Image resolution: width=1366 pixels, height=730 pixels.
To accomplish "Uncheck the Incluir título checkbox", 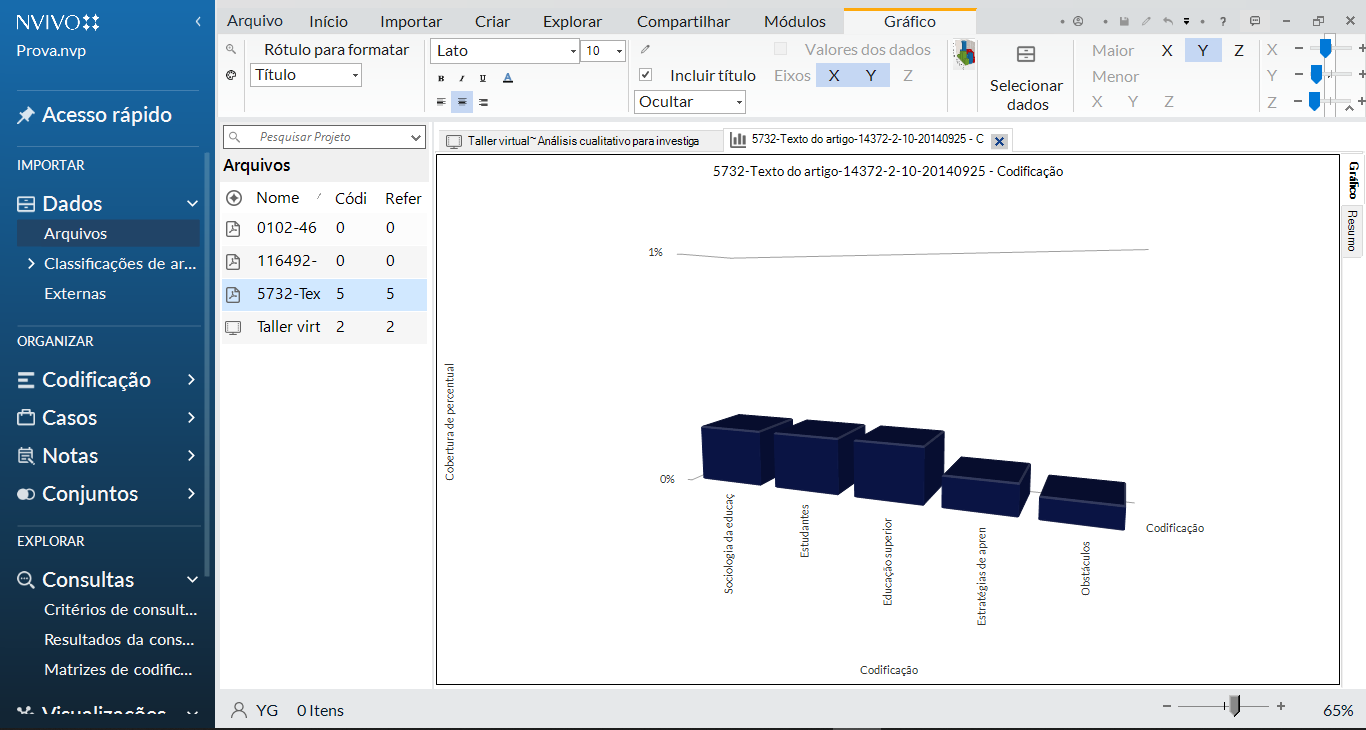I will [x=645, y=75].
